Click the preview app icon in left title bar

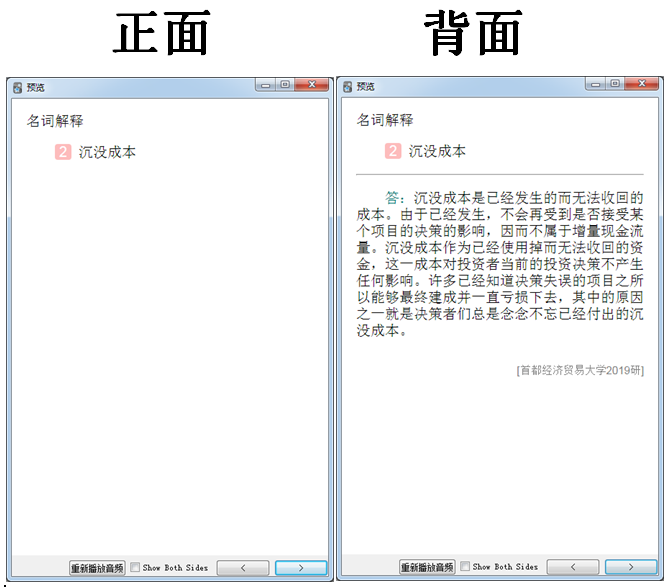click(18, 88)
